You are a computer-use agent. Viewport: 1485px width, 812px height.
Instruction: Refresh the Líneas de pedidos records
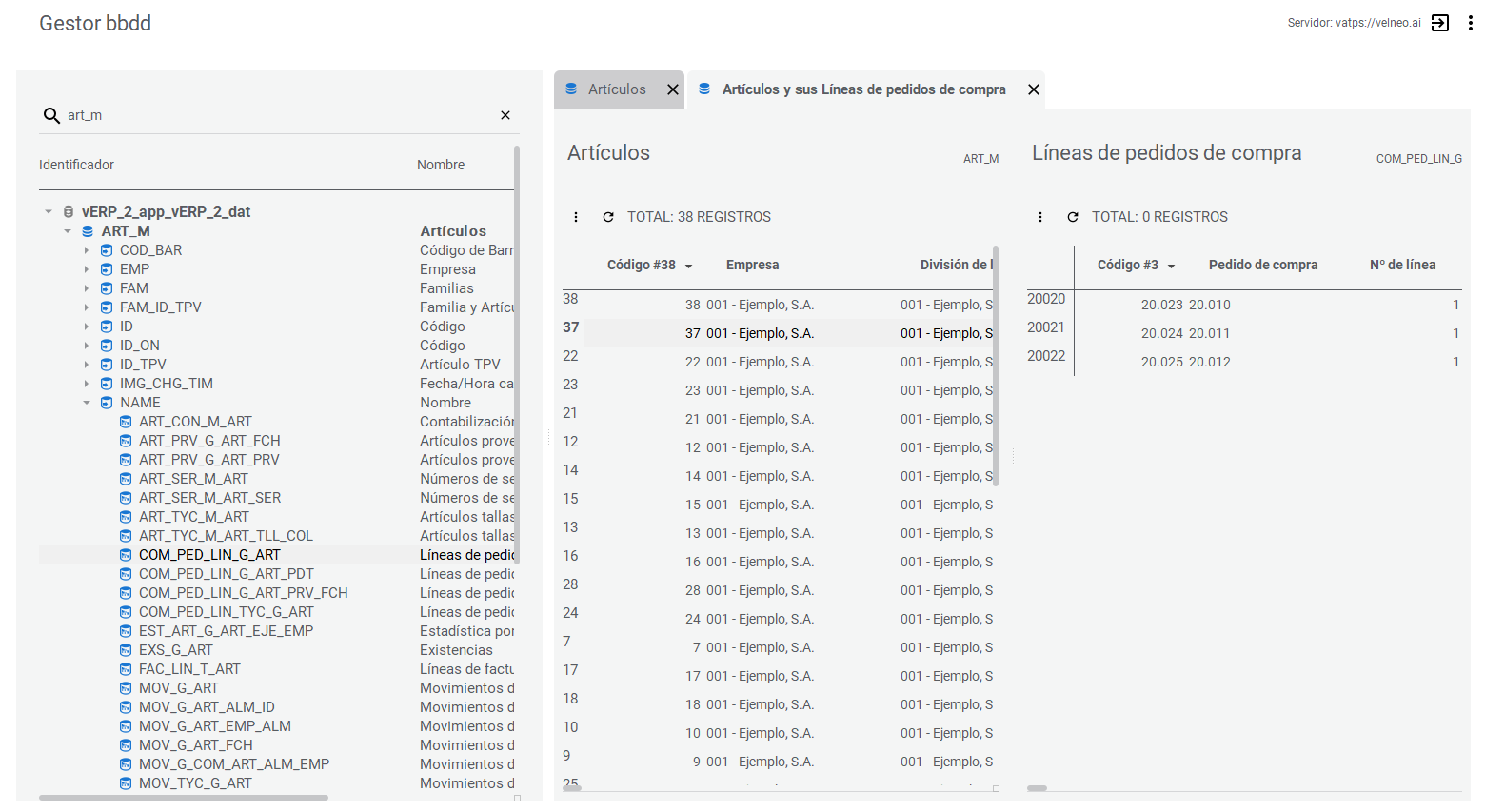pyautogui.click(x=1073, y=217)
